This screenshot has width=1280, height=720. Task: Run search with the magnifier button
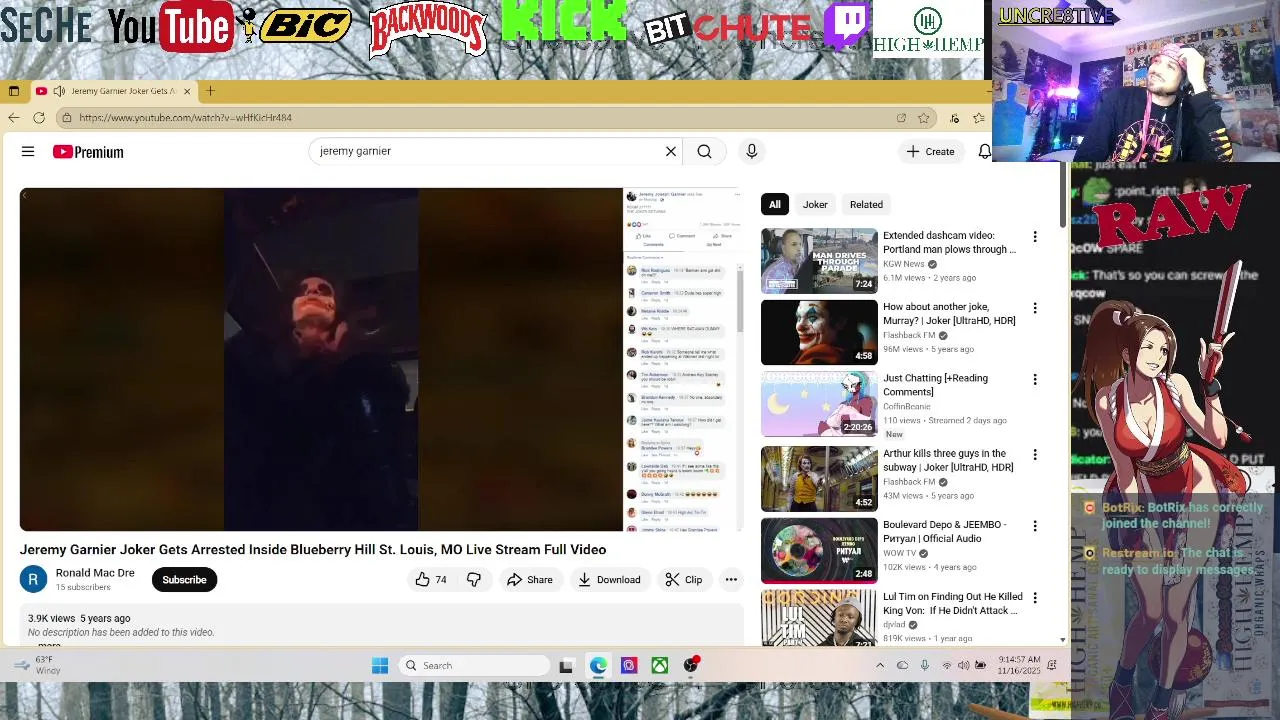[x=704, y=152]
